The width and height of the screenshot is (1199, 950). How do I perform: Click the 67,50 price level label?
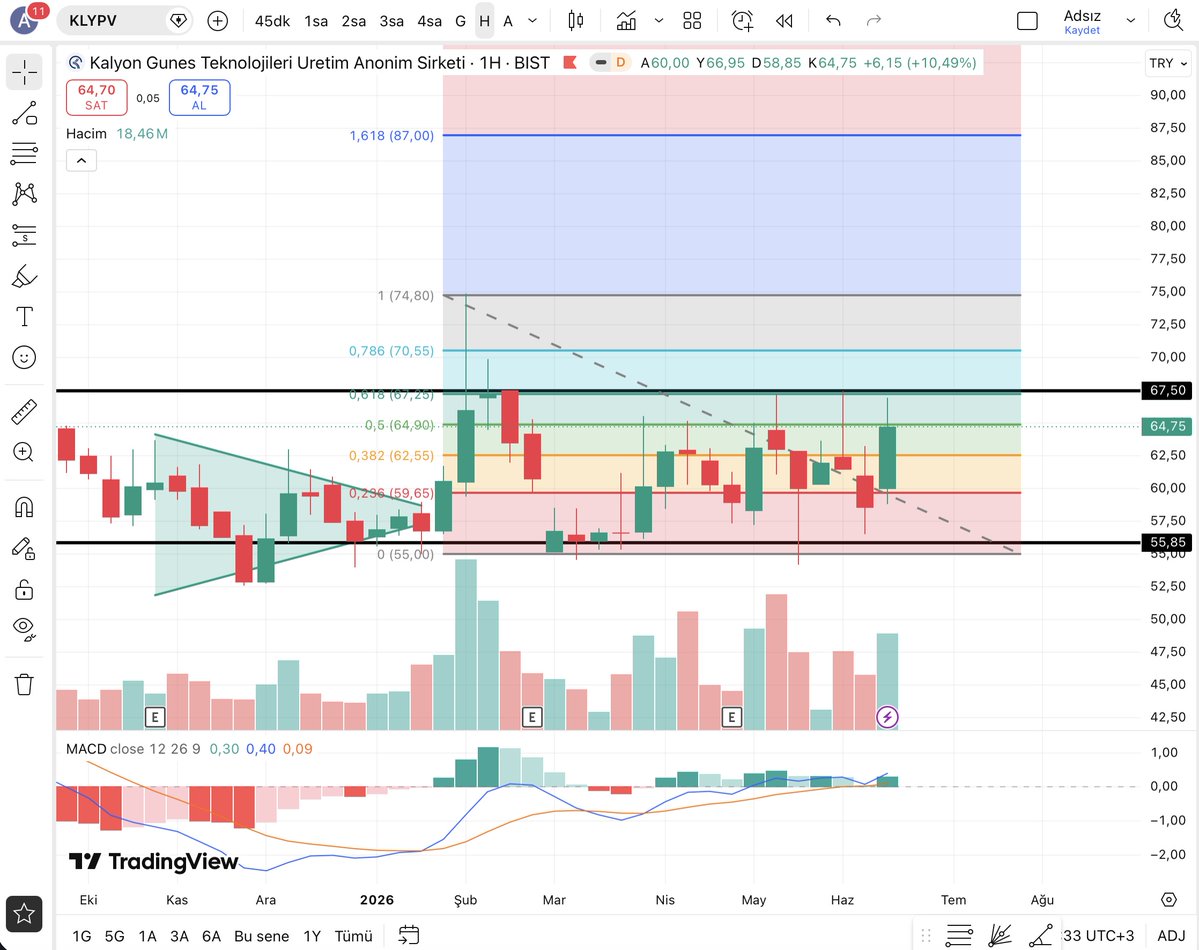coord(1168,391)
